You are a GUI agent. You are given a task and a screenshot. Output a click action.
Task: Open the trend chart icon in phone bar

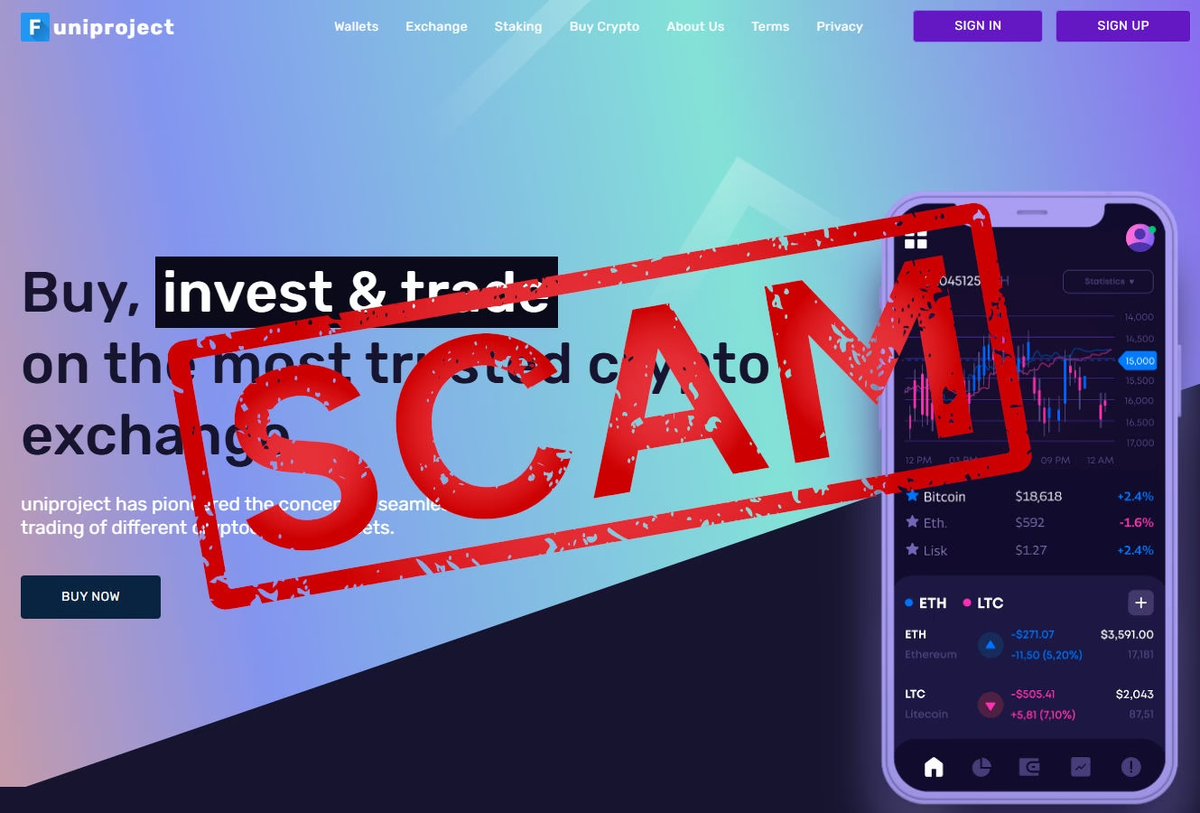pos(1081,767)
